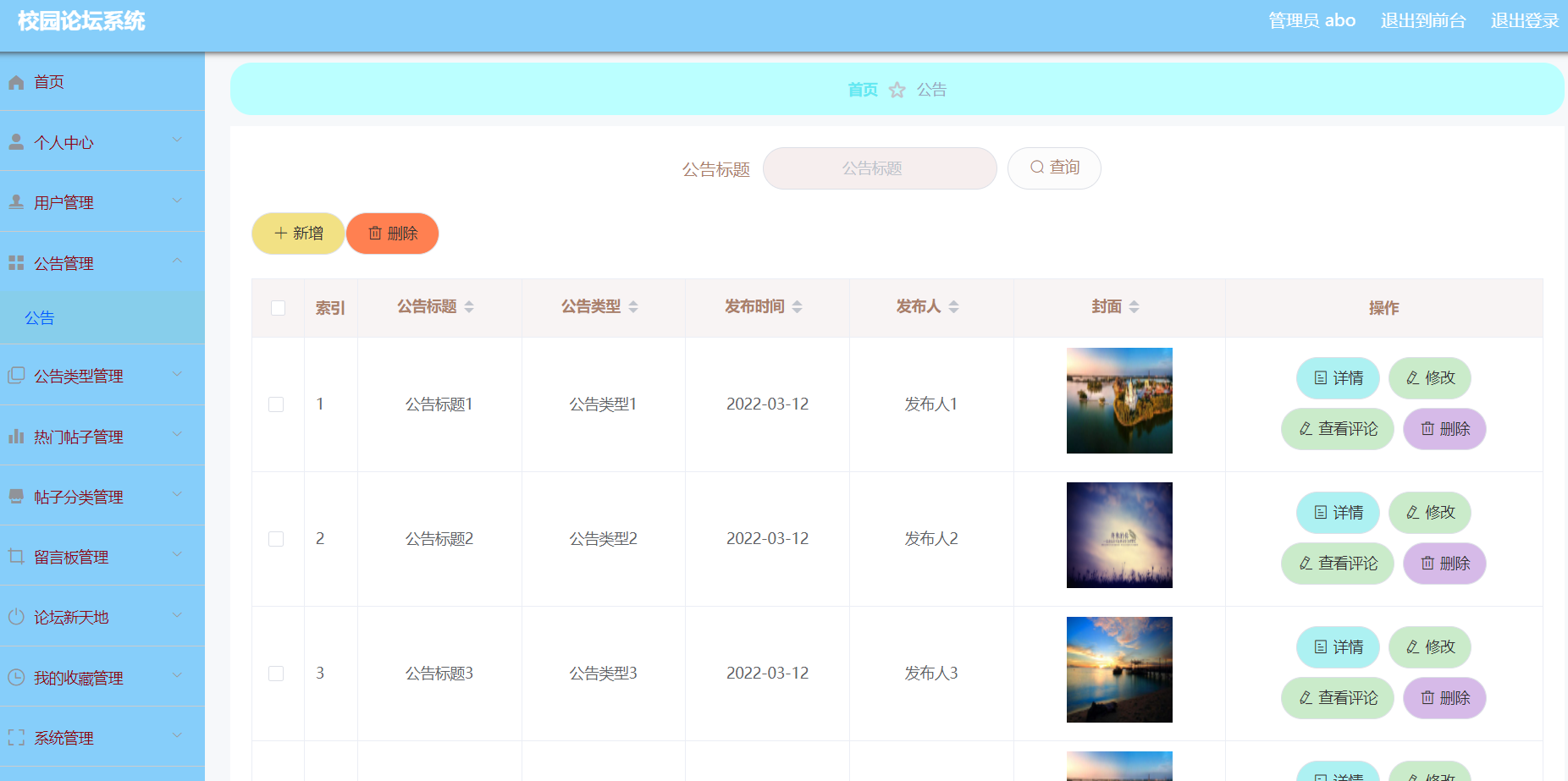Viewport: 1568px width, 781px height.
Task: Open 详情 for 公告标题2
Action: coord(1338,513)
